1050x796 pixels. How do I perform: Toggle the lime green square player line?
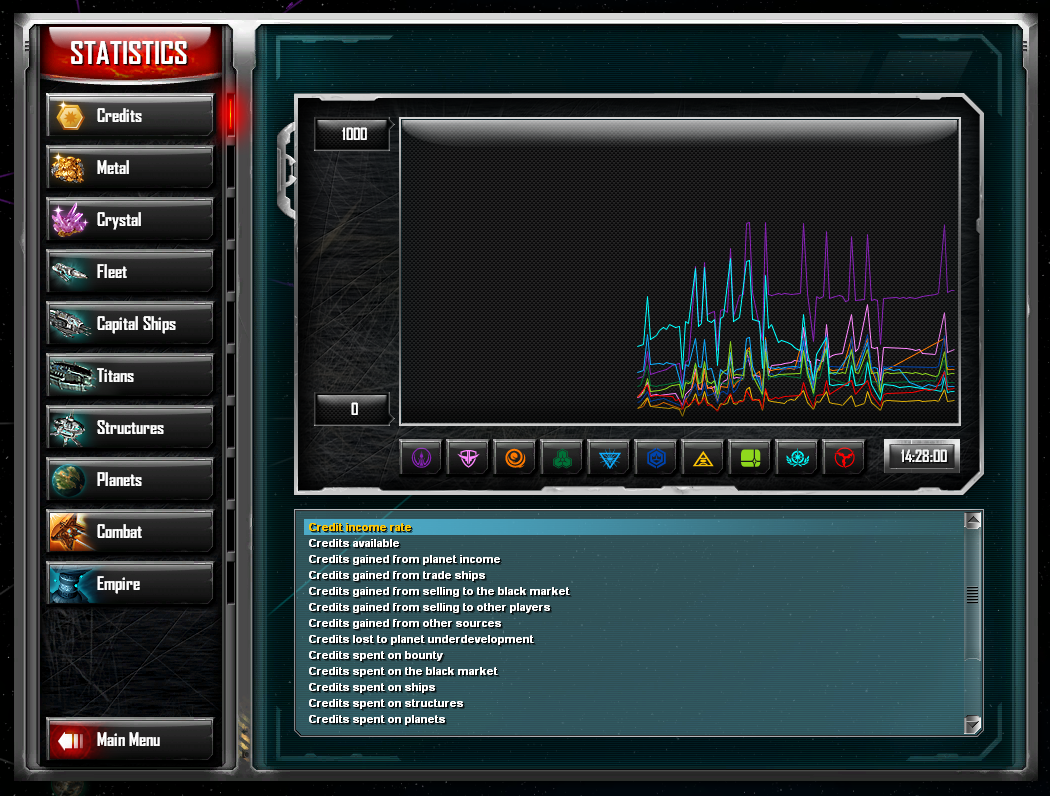click(x=750, y=458)
